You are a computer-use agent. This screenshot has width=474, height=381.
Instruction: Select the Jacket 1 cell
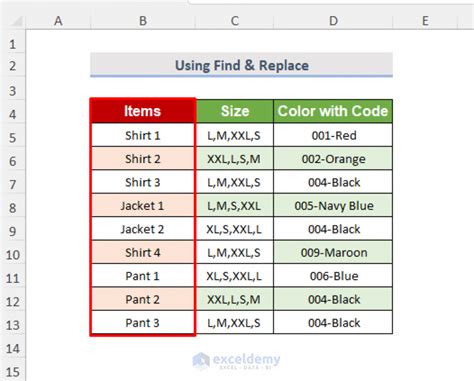(x=143, y=206)
